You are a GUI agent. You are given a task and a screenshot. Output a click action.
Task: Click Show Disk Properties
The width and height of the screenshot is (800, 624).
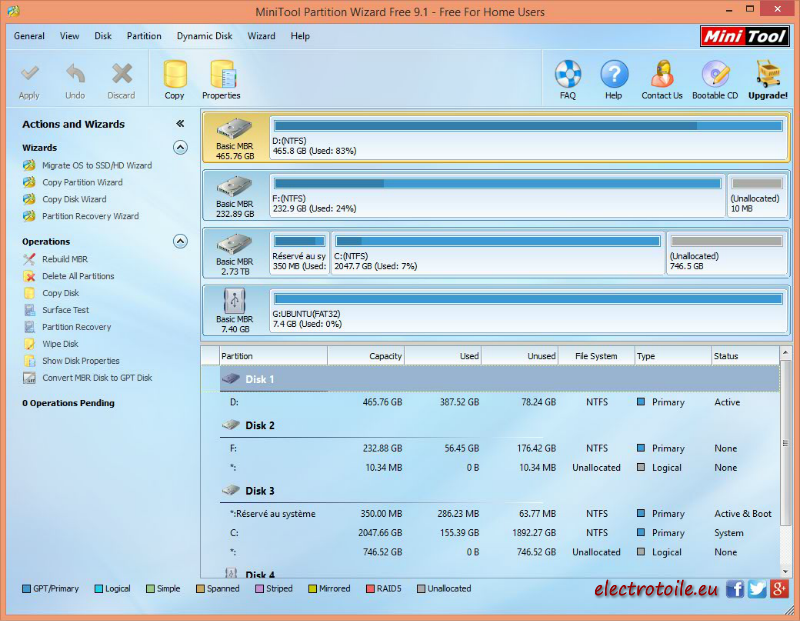(81, 361)
